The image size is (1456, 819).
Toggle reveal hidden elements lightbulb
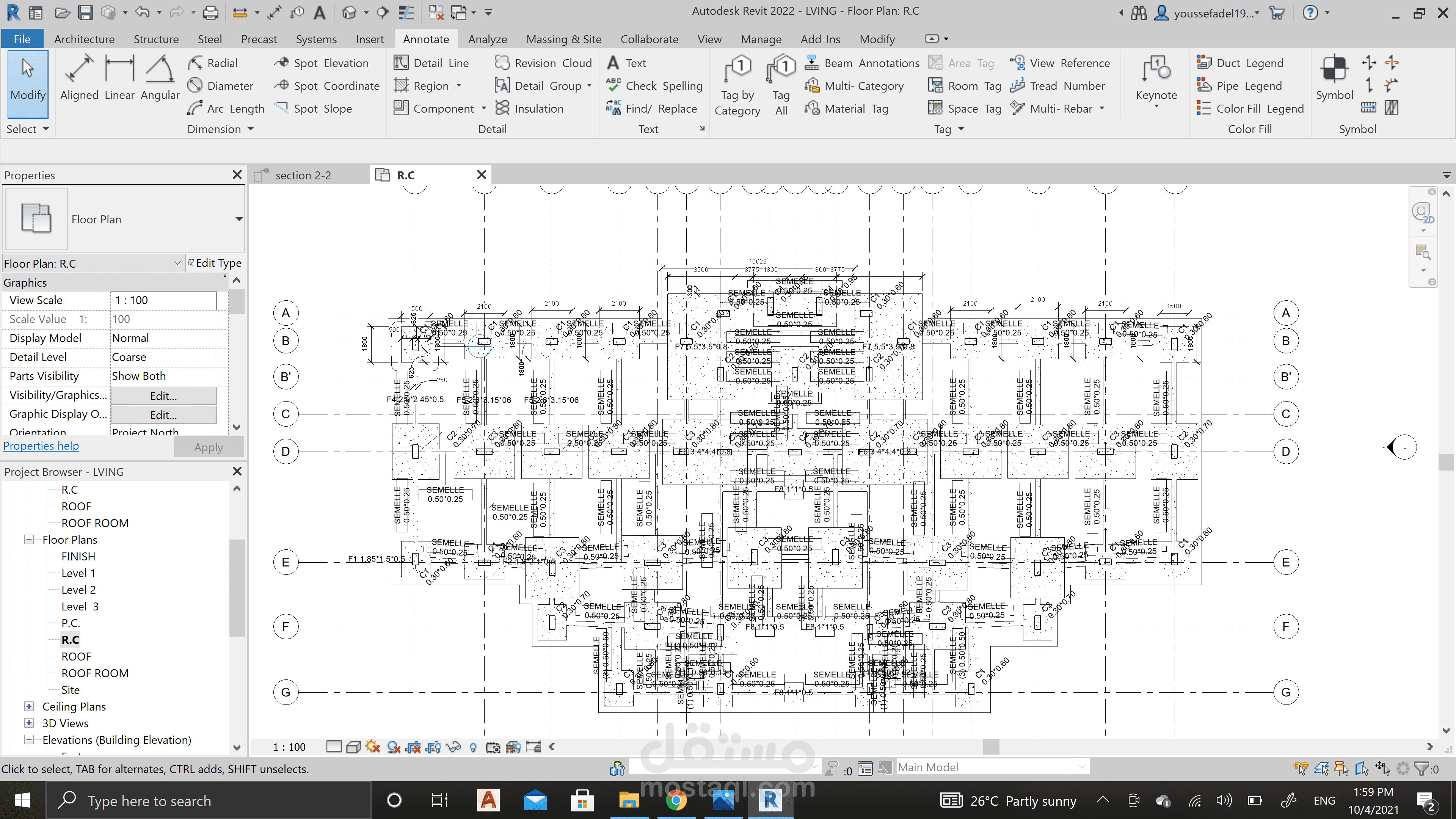pyautogui.click(x=473, y=747)
